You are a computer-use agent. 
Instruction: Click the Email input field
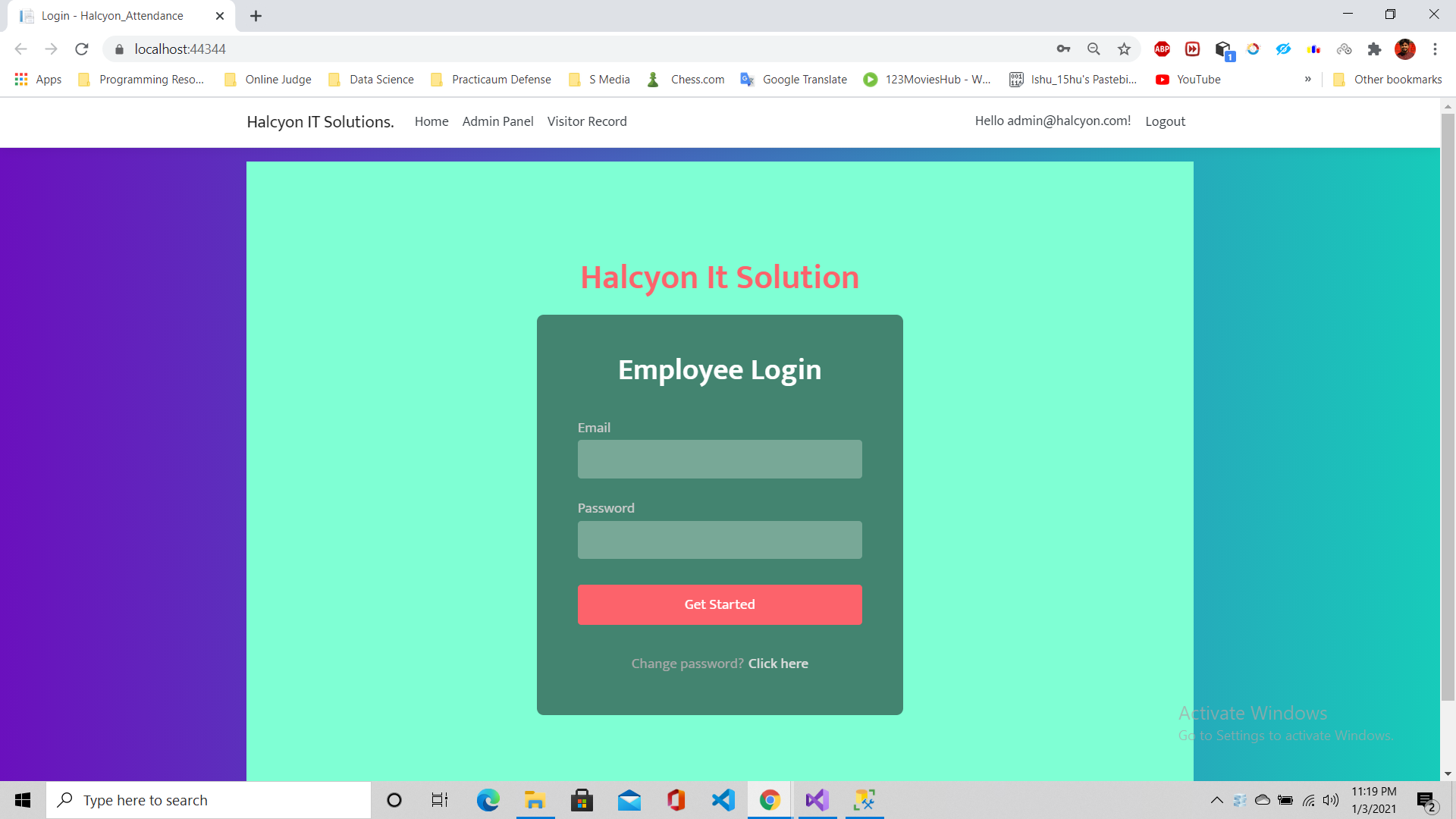720,460
